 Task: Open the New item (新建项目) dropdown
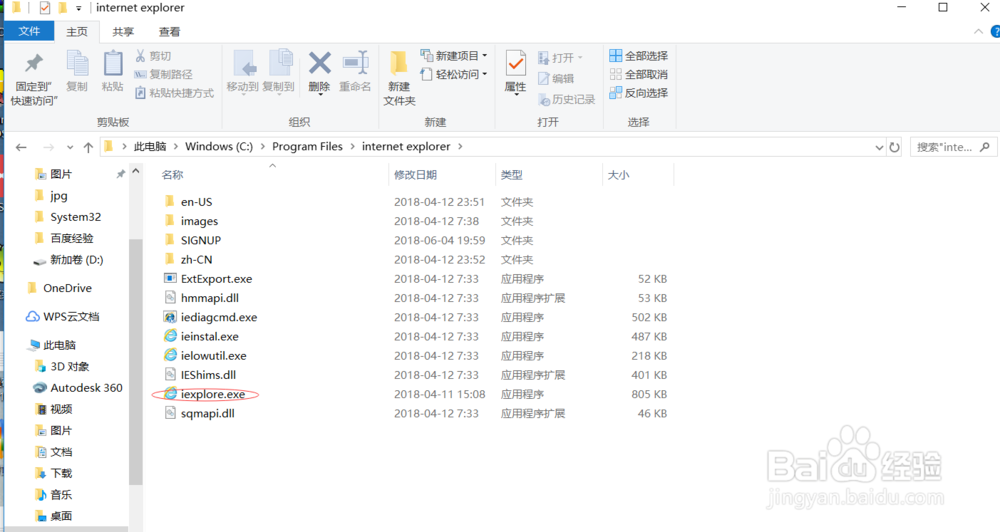[x=454, y=55]
